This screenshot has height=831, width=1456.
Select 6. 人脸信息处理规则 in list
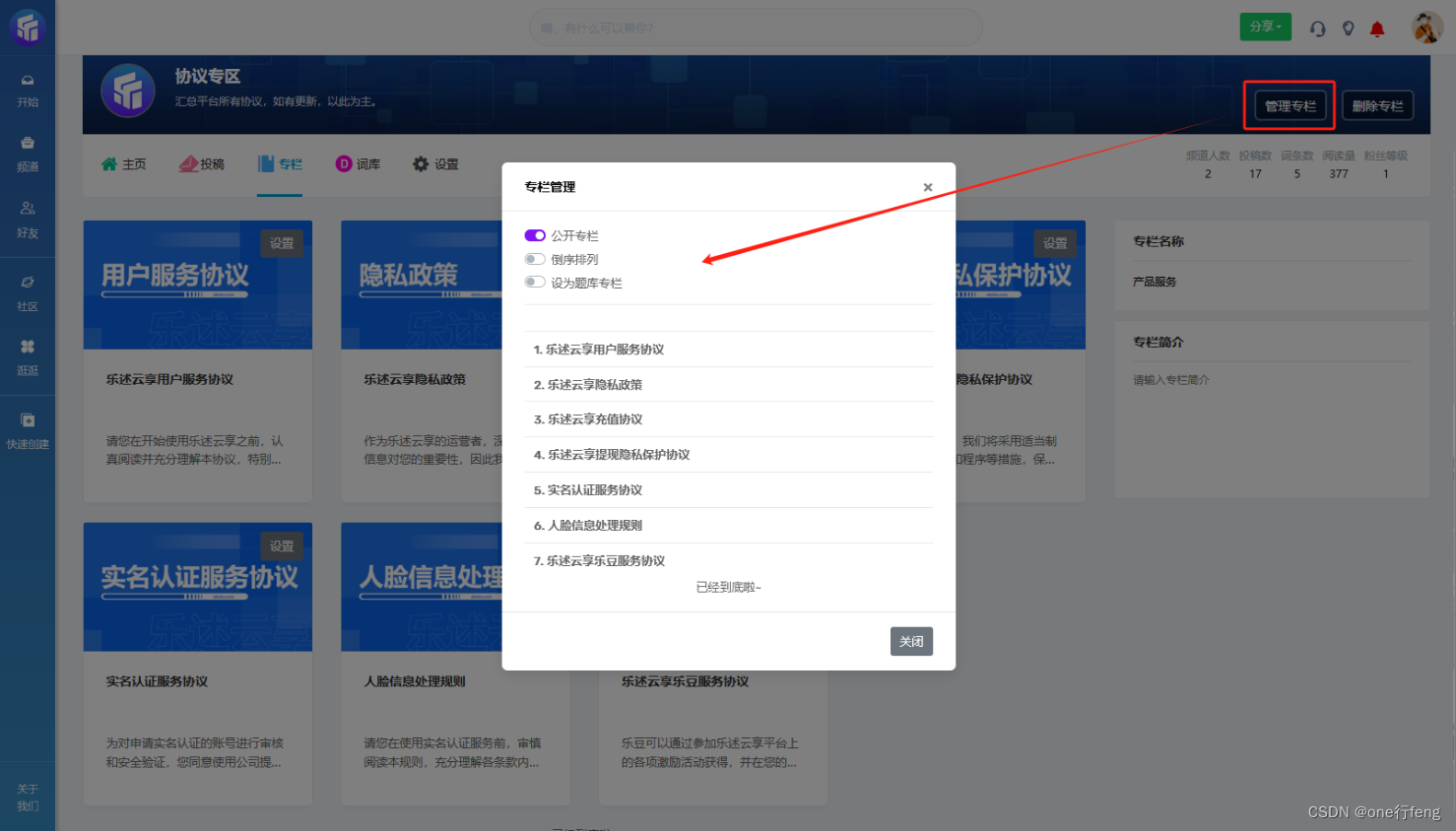click(728, 526)
